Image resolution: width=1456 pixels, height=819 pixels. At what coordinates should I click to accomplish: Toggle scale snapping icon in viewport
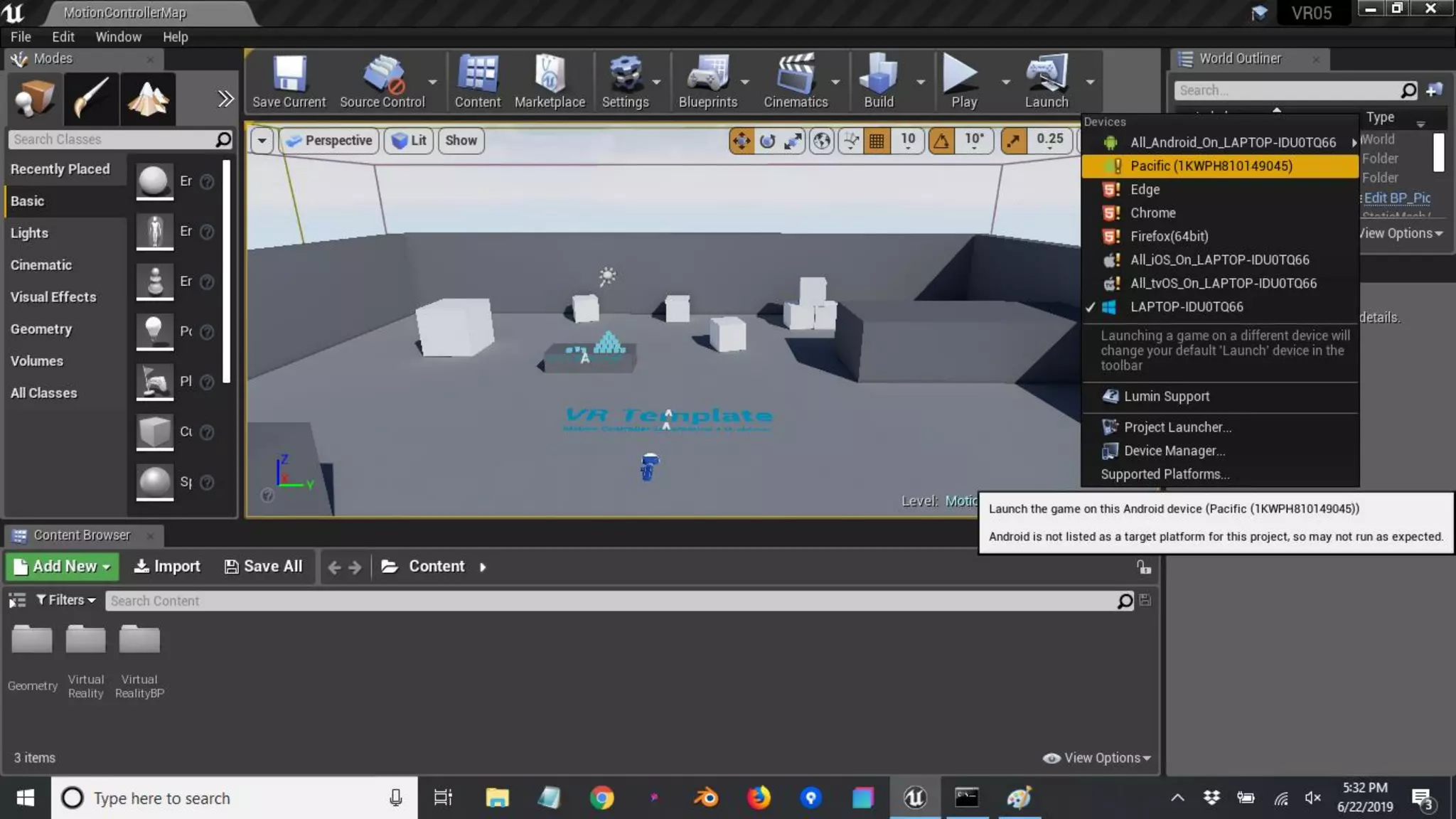1013,141
